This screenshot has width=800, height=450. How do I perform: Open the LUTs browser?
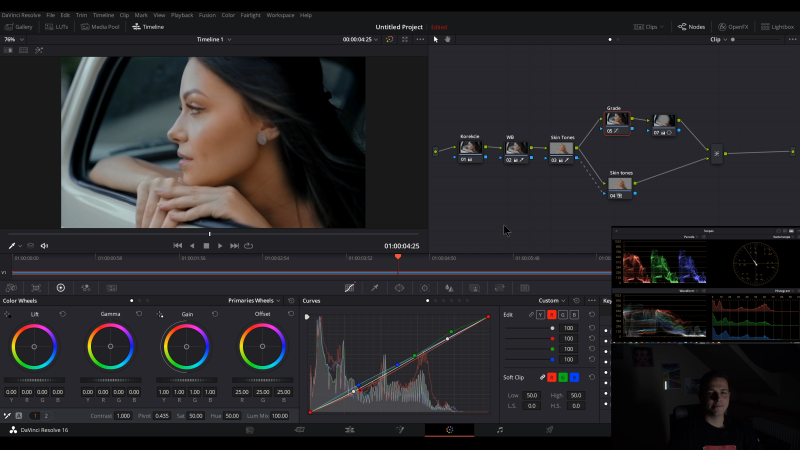[57, 27]
